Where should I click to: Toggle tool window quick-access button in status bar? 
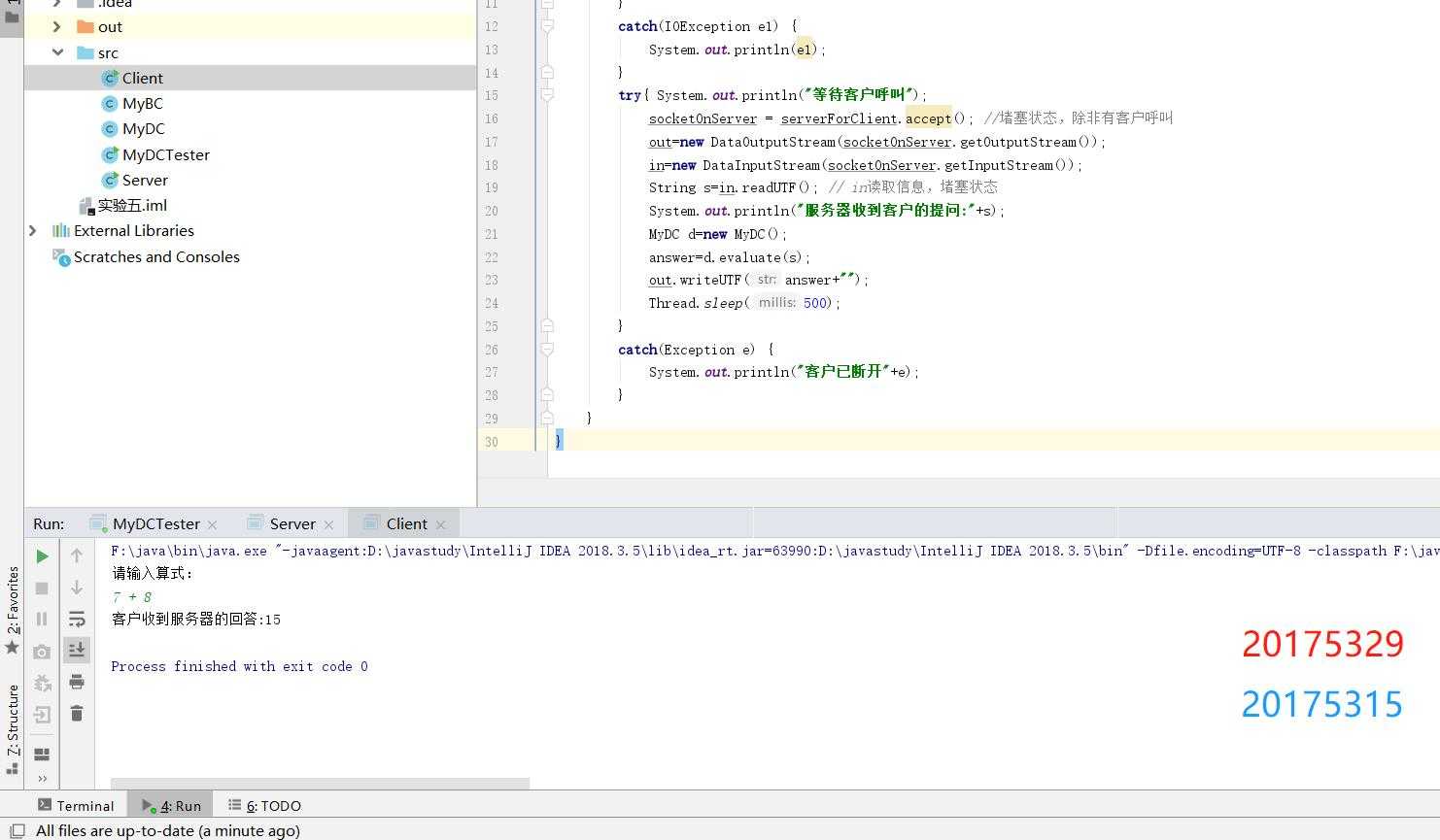[17, 830]
